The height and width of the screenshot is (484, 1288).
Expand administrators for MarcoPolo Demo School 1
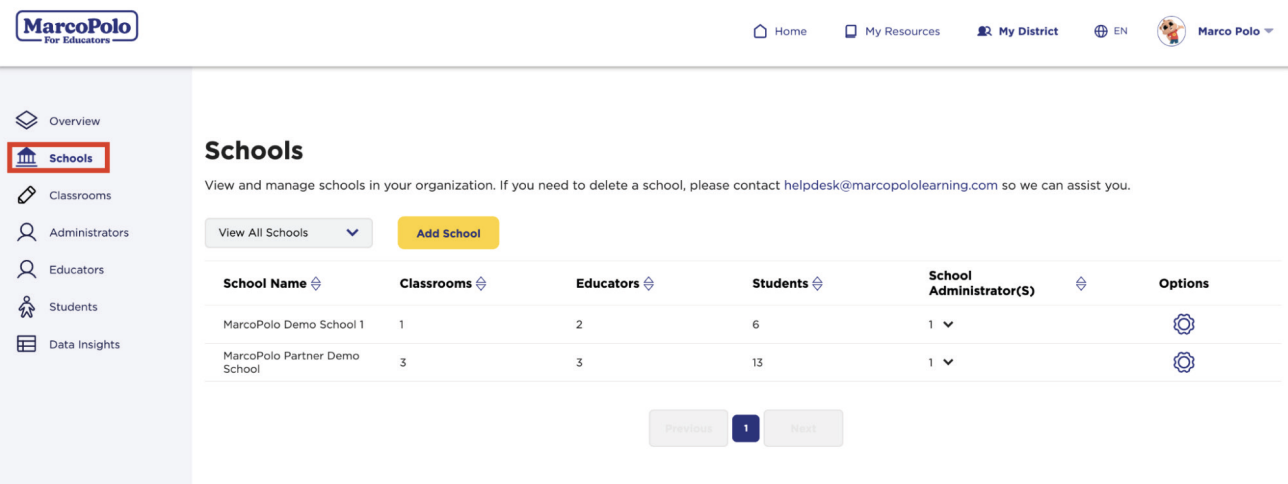(x=948, y=324)
